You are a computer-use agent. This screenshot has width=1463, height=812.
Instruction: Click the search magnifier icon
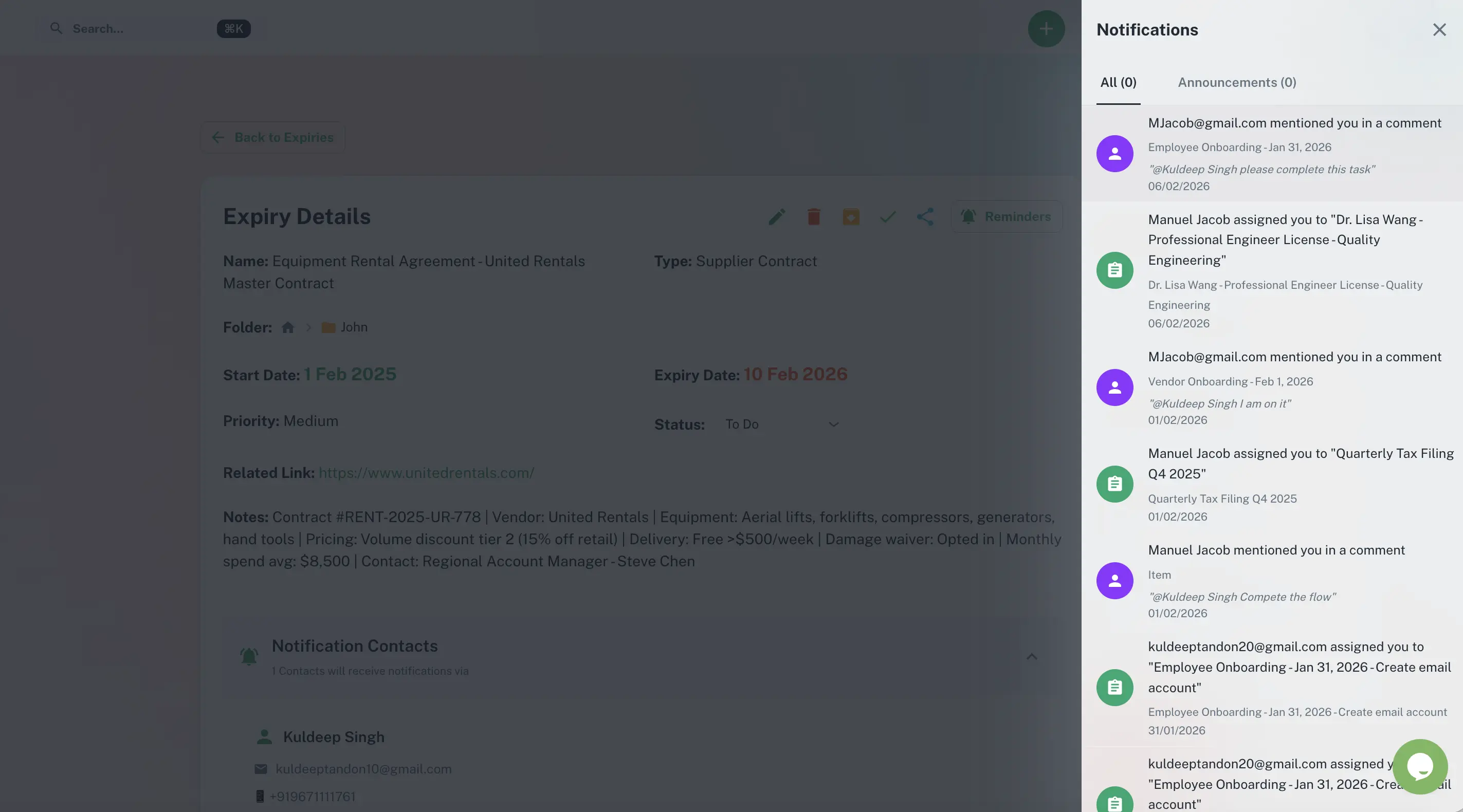(x=56, y=28)
